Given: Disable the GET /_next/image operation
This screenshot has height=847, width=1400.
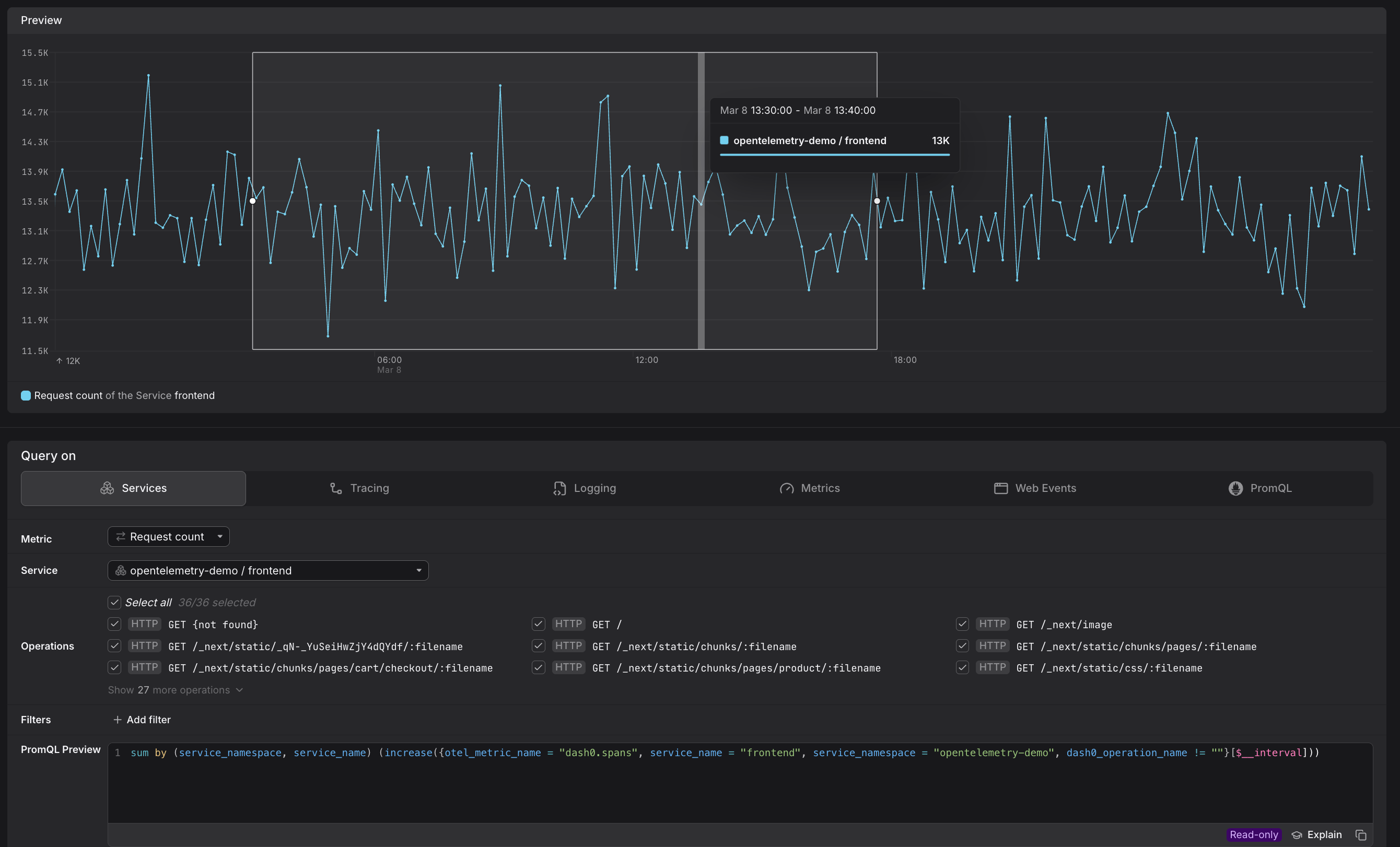Looking at the screenshot, I should point(962,624).
